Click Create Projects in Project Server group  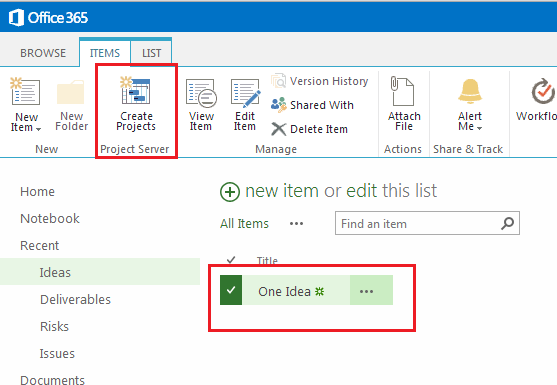click(136, 105)
